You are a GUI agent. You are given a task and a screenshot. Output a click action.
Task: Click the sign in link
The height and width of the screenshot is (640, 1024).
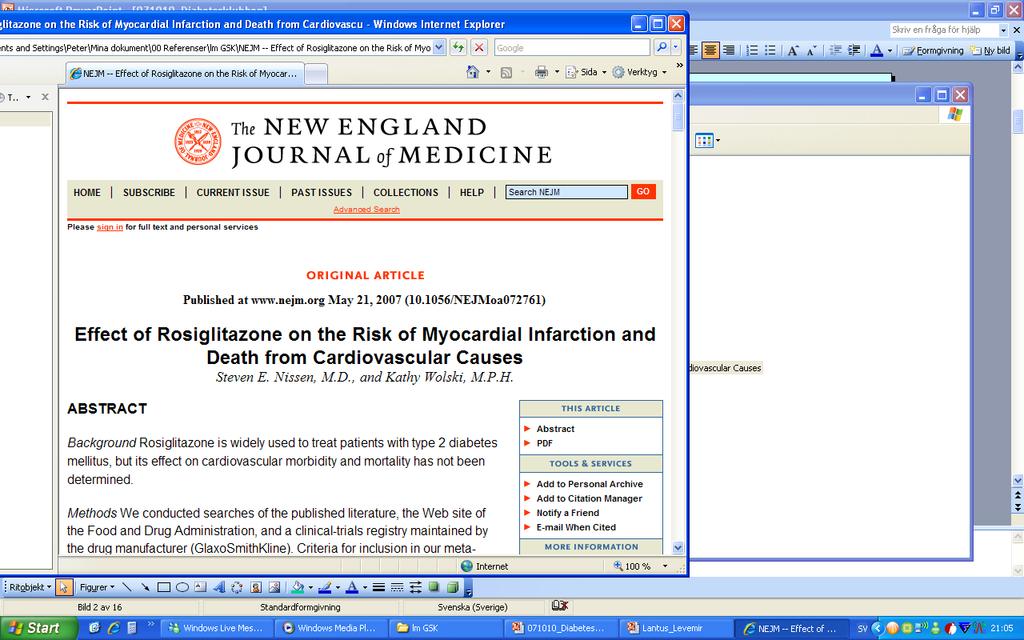tap(110, 227)
